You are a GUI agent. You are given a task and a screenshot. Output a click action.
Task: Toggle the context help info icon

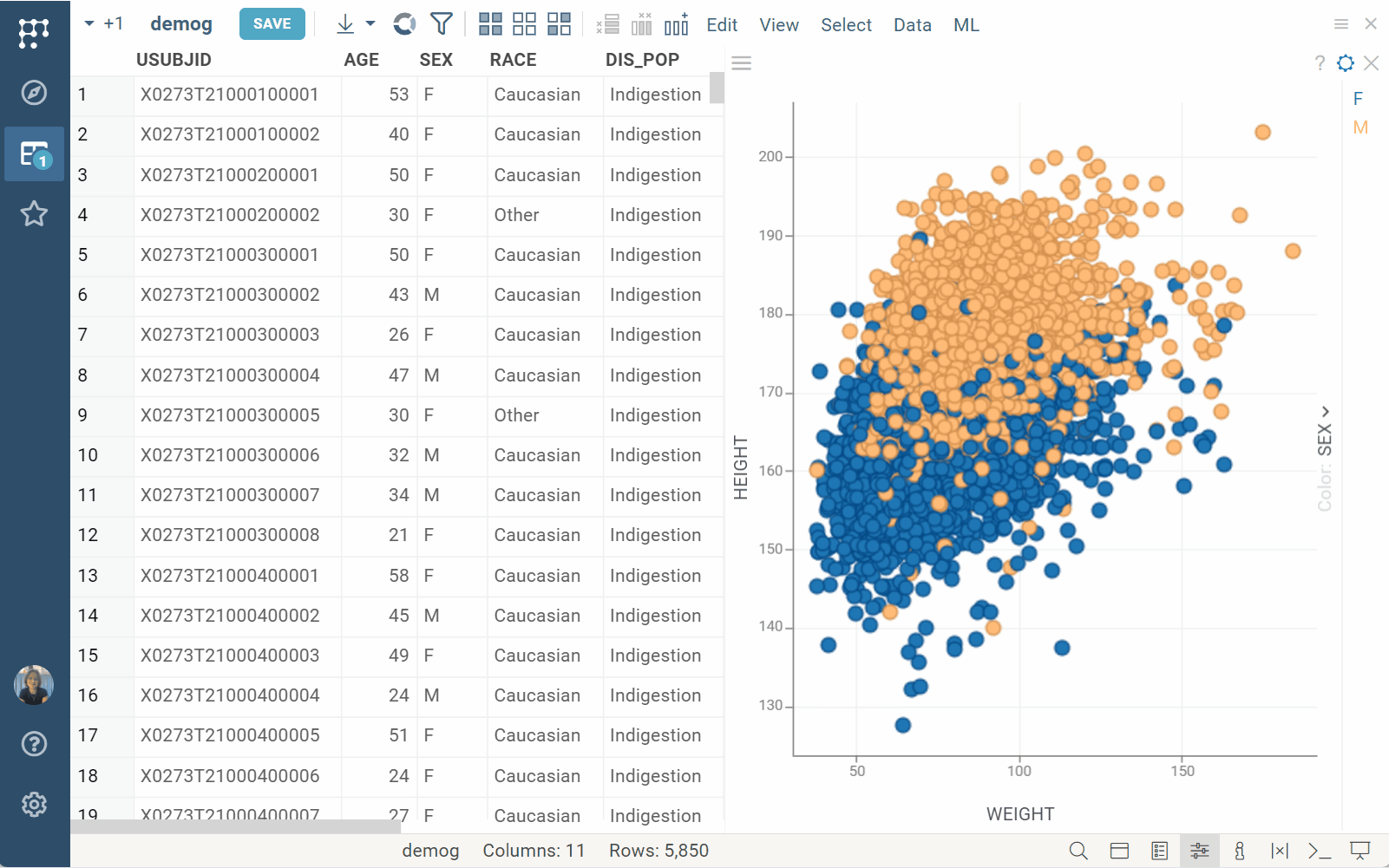(1240, 851)
